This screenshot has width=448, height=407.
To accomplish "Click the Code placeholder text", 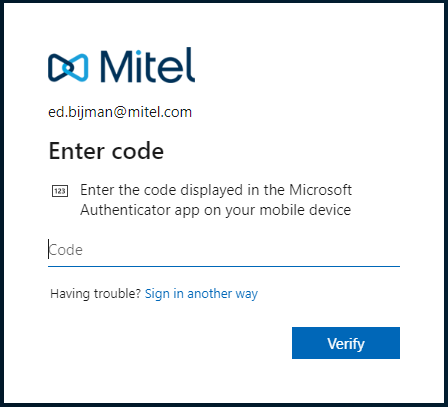I will point(66,250).
